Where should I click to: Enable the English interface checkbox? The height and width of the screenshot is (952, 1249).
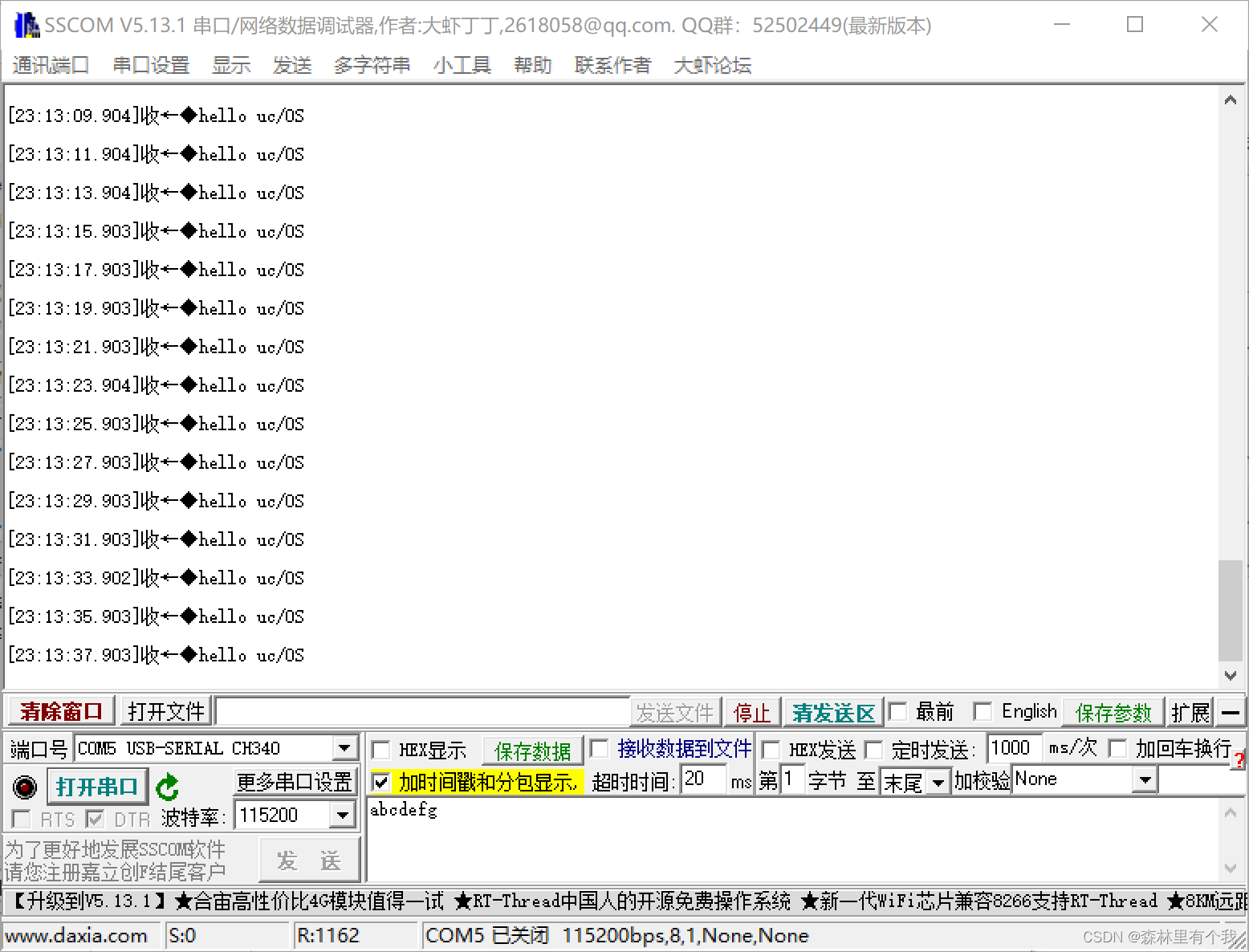pyautogui.click(x=983, y=711)
